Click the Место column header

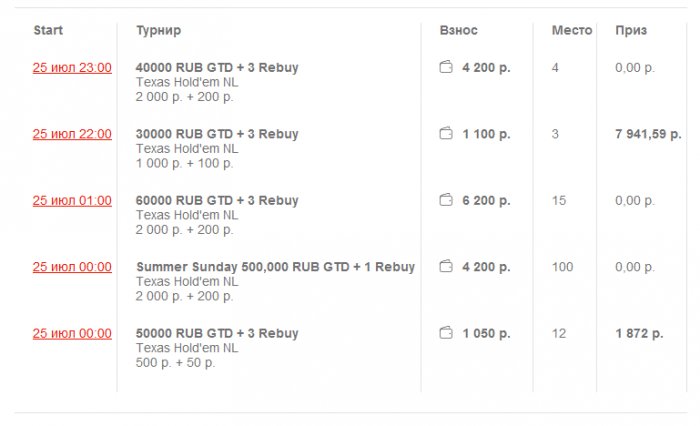[572, 31]
